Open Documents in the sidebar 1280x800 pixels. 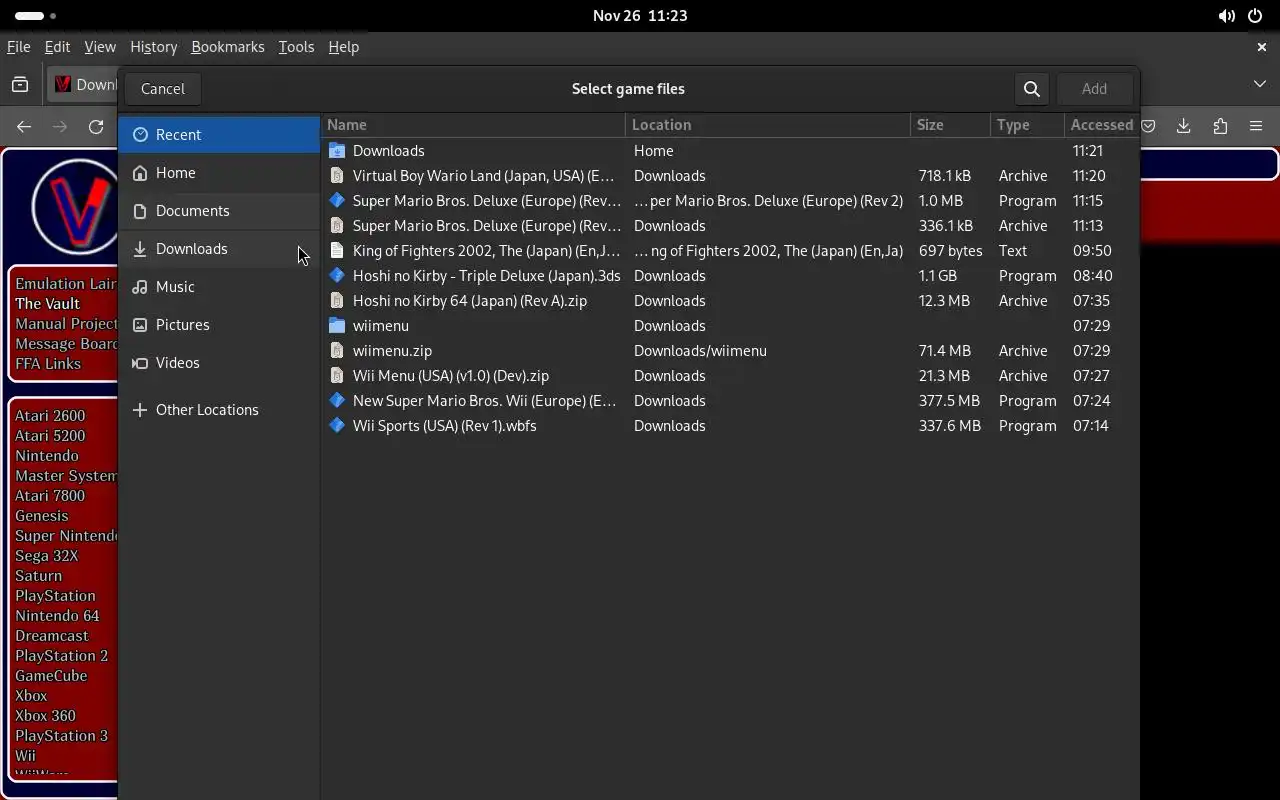pyautogui.click(x=219, y=211)
